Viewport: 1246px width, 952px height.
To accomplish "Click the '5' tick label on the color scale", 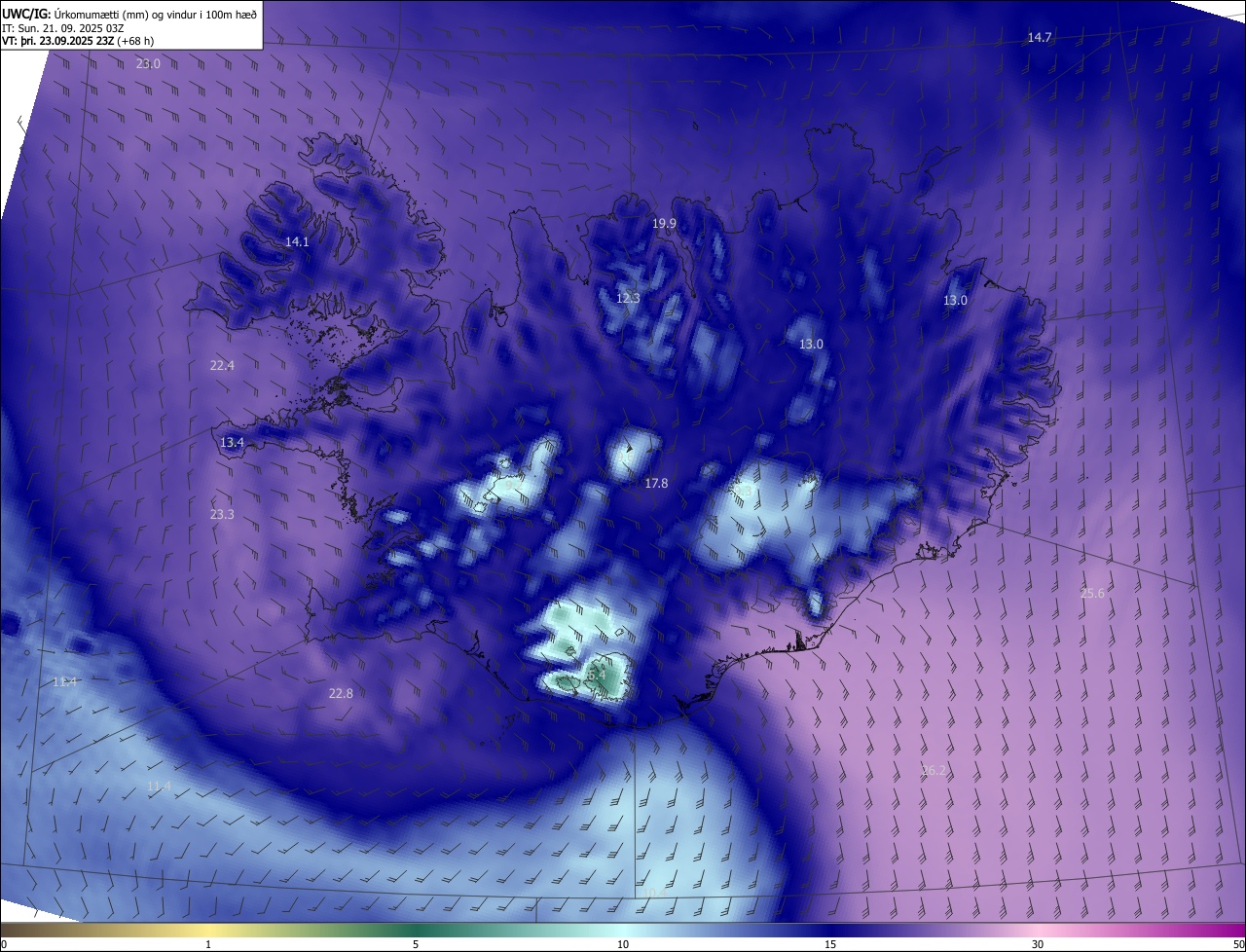I will (x=416, y=944).
